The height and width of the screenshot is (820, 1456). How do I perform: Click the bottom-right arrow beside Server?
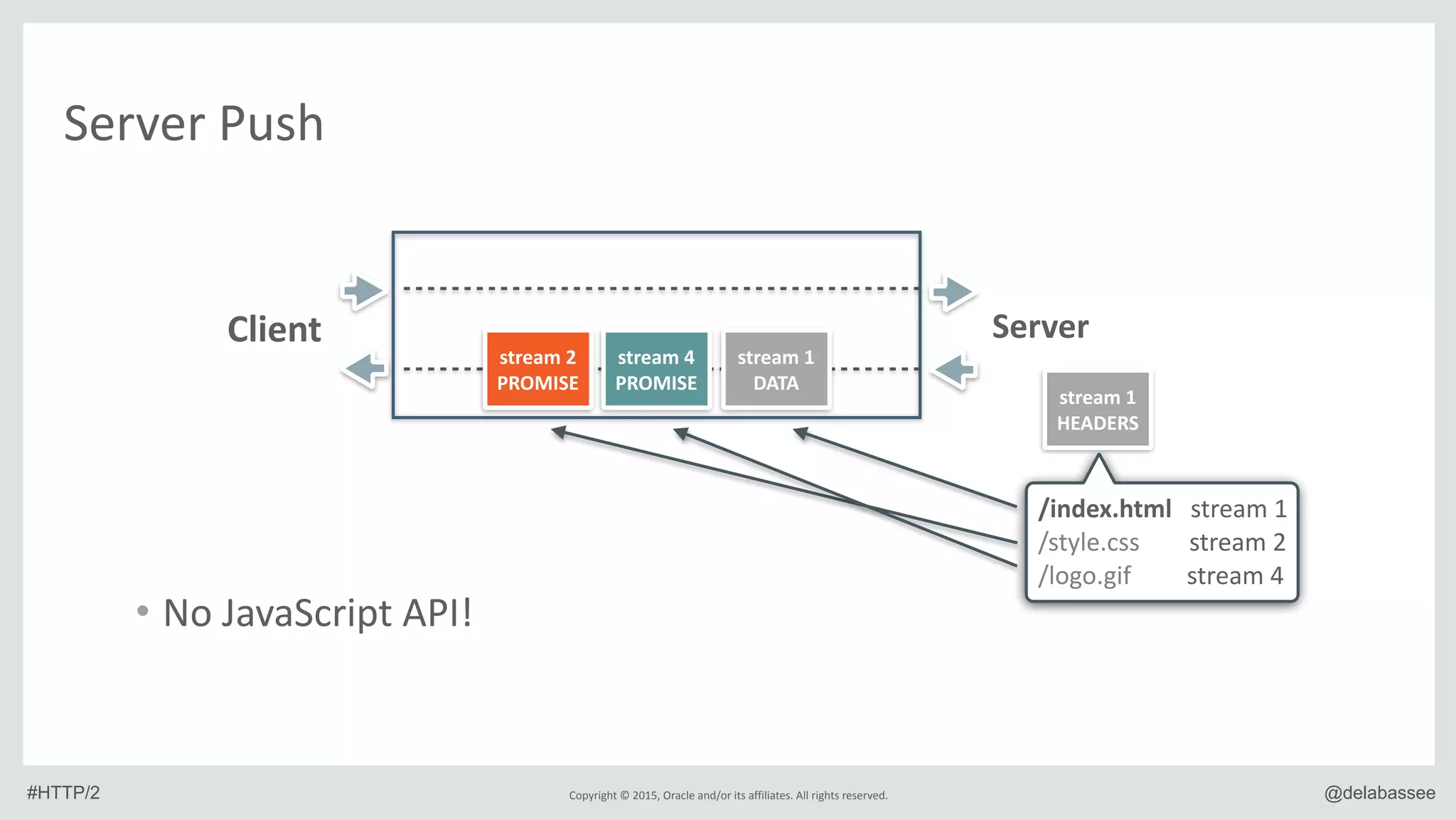pyautogui.click(x=955, y=371)
